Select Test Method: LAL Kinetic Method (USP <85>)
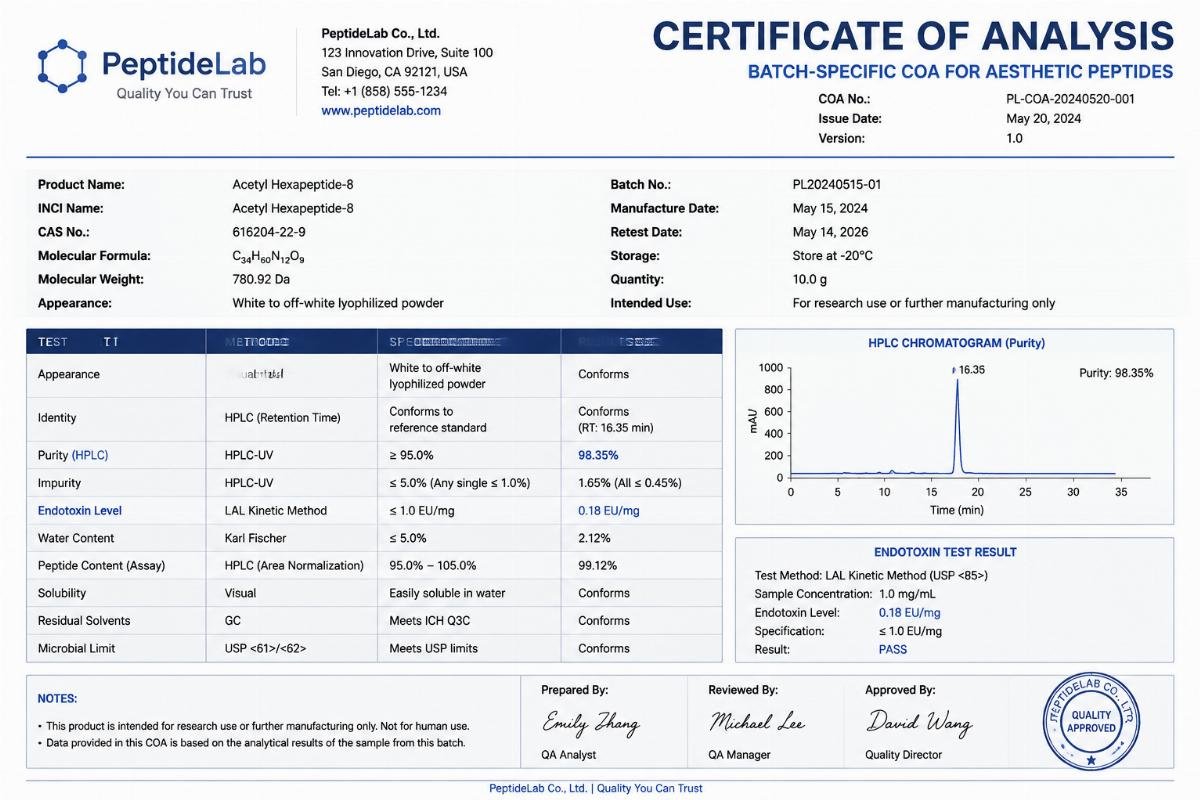The height and width of the screenshot is (800, 1200). [871, 575]
